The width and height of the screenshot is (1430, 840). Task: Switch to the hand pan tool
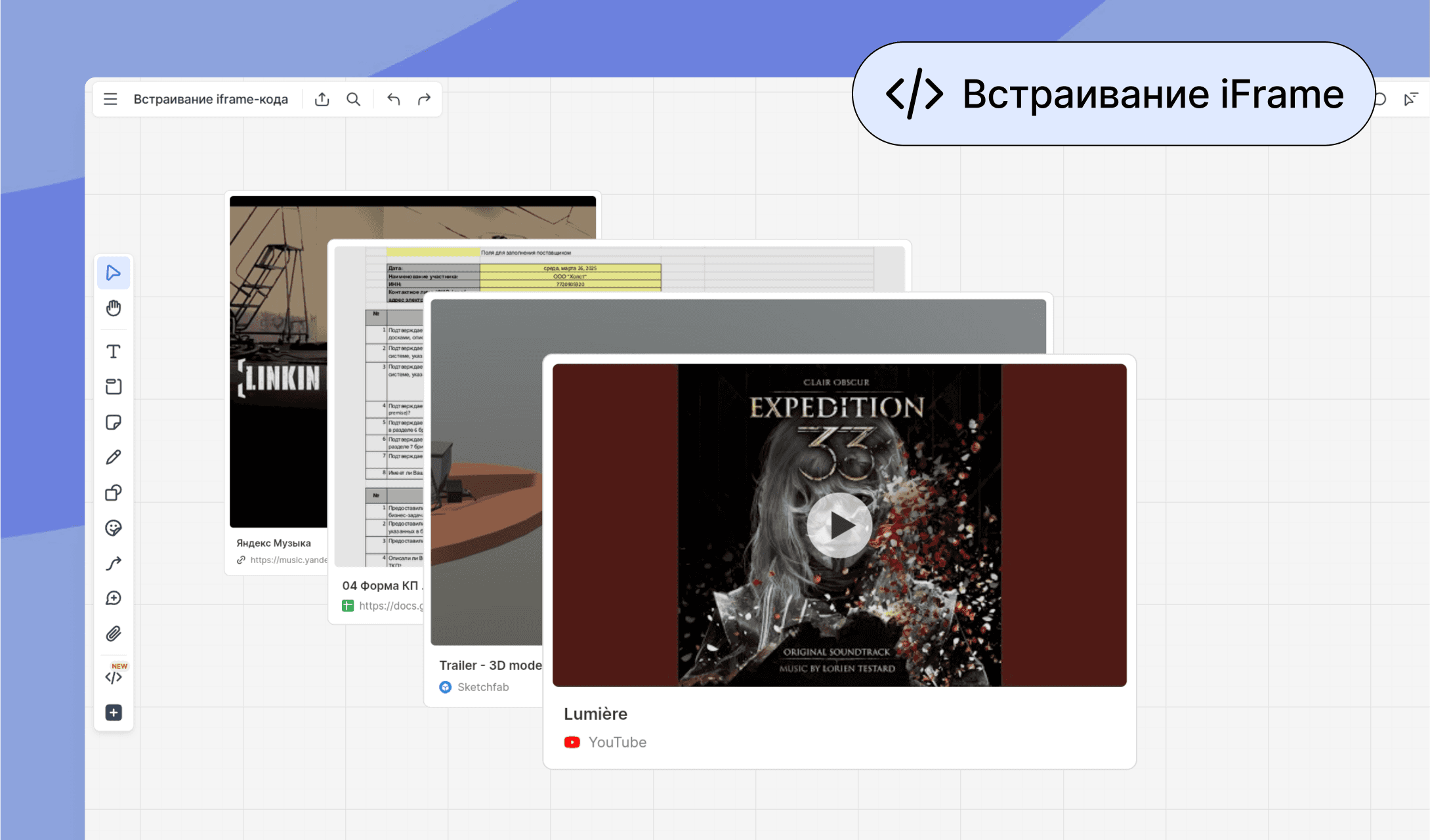click(x=114, y=308)
